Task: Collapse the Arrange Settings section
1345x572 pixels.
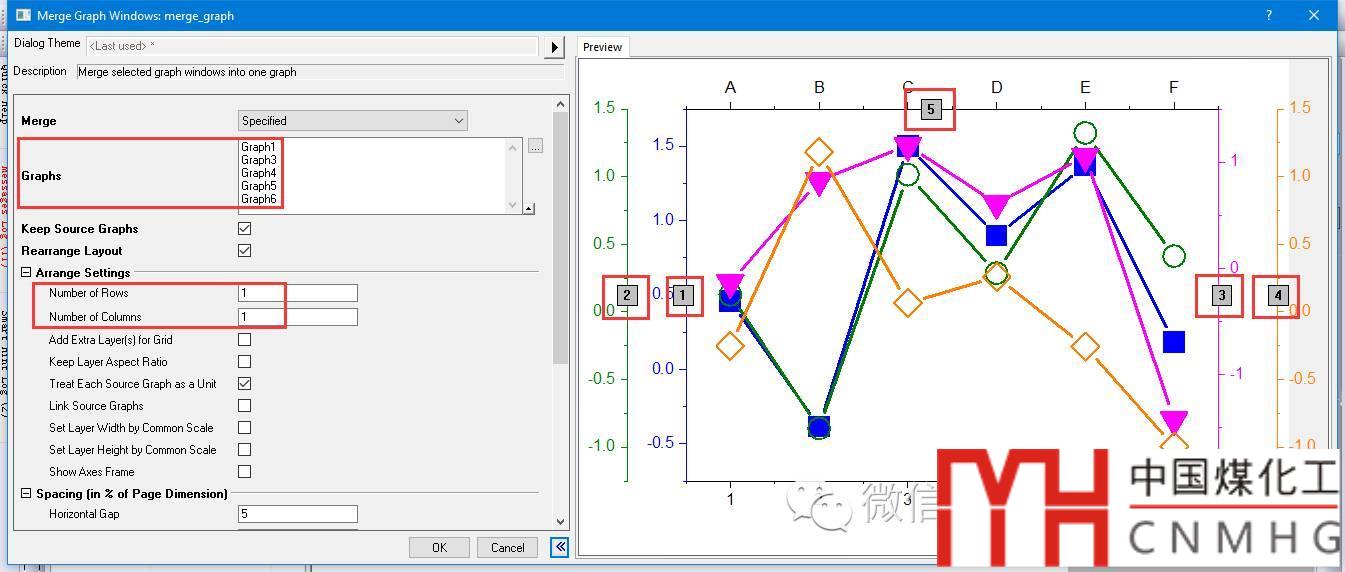Action: [26, 273]
